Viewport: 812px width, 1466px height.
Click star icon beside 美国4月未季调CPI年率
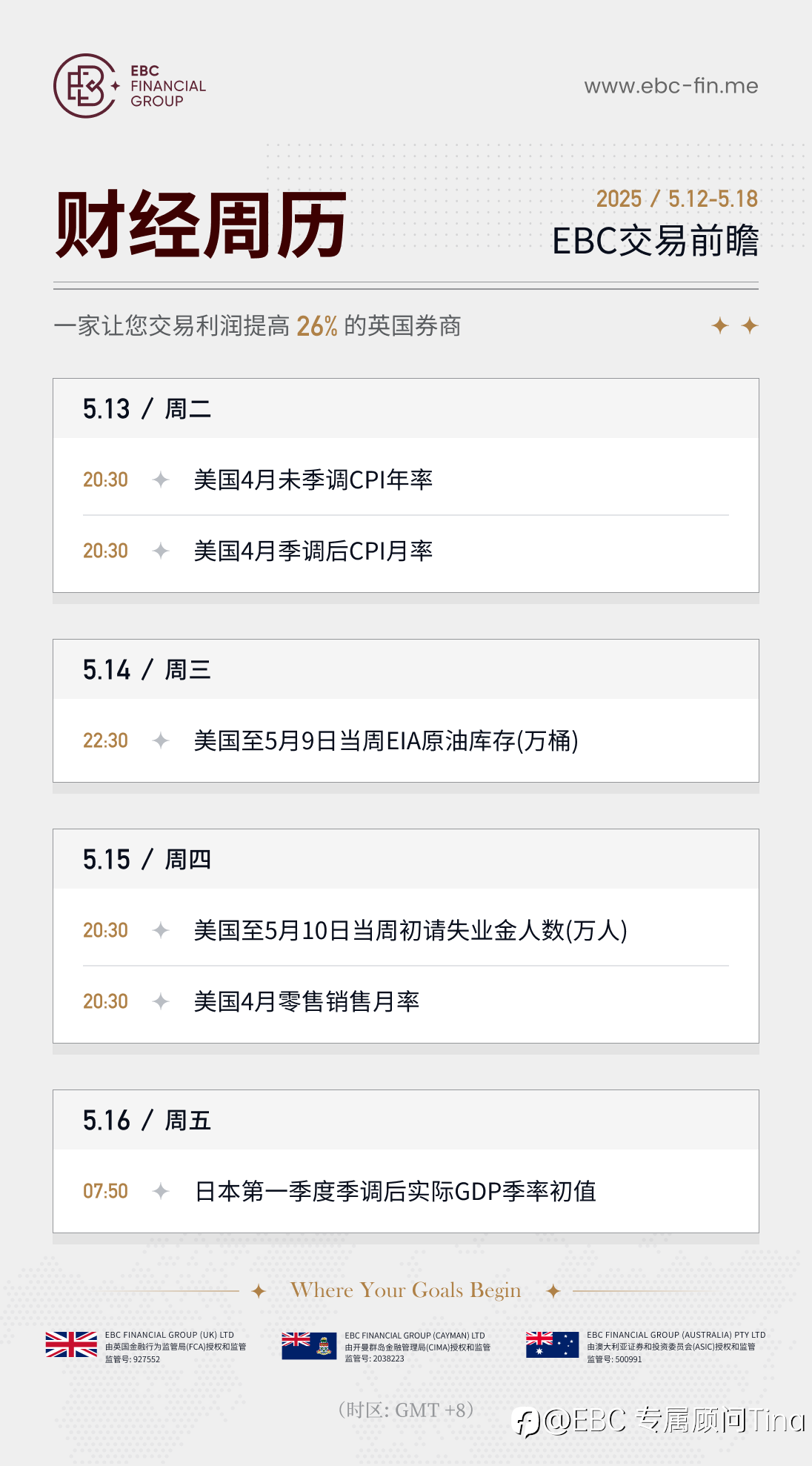pos(161,480)
